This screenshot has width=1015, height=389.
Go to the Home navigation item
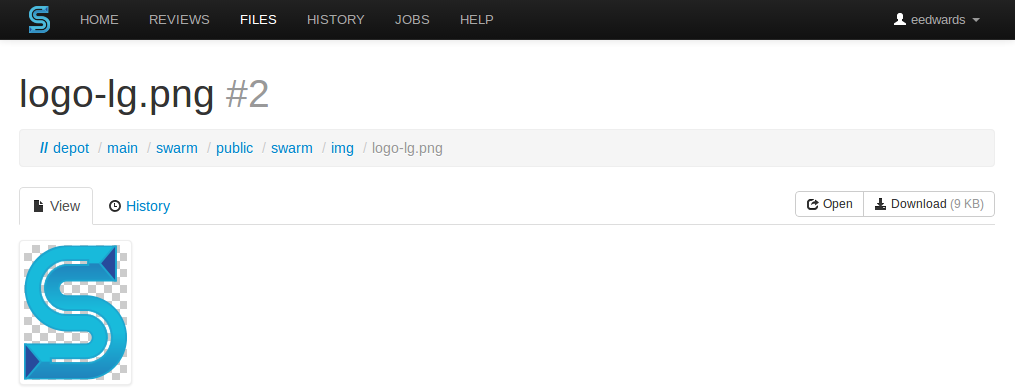(99, 20)
